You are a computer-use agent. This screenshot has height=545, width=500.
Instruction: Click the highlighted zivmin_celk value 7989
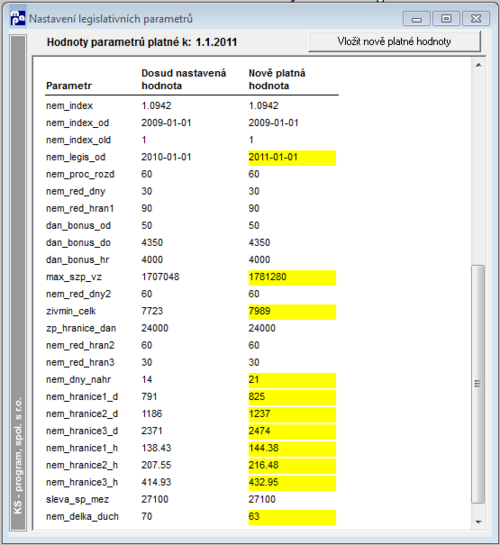[292, 311]
